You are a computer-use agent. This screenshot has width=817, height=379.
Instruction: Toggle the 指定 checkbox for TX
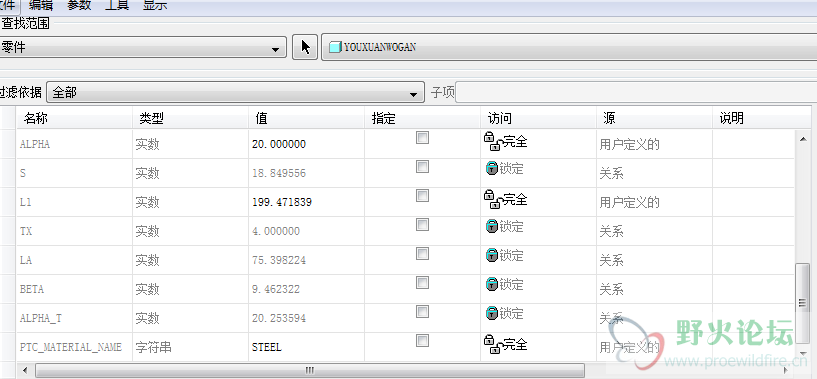point(422,225)
